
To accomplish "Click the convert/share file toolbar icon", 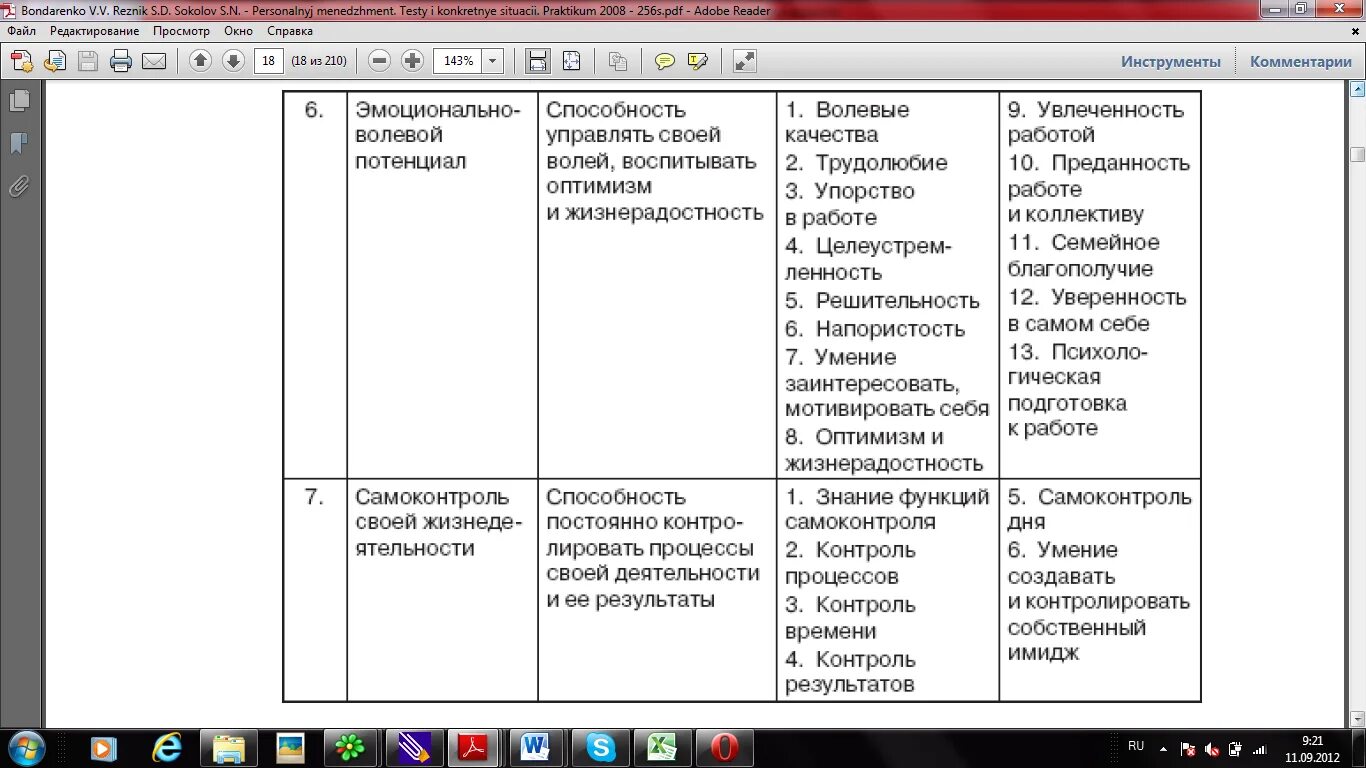I will tap(55, 61).
